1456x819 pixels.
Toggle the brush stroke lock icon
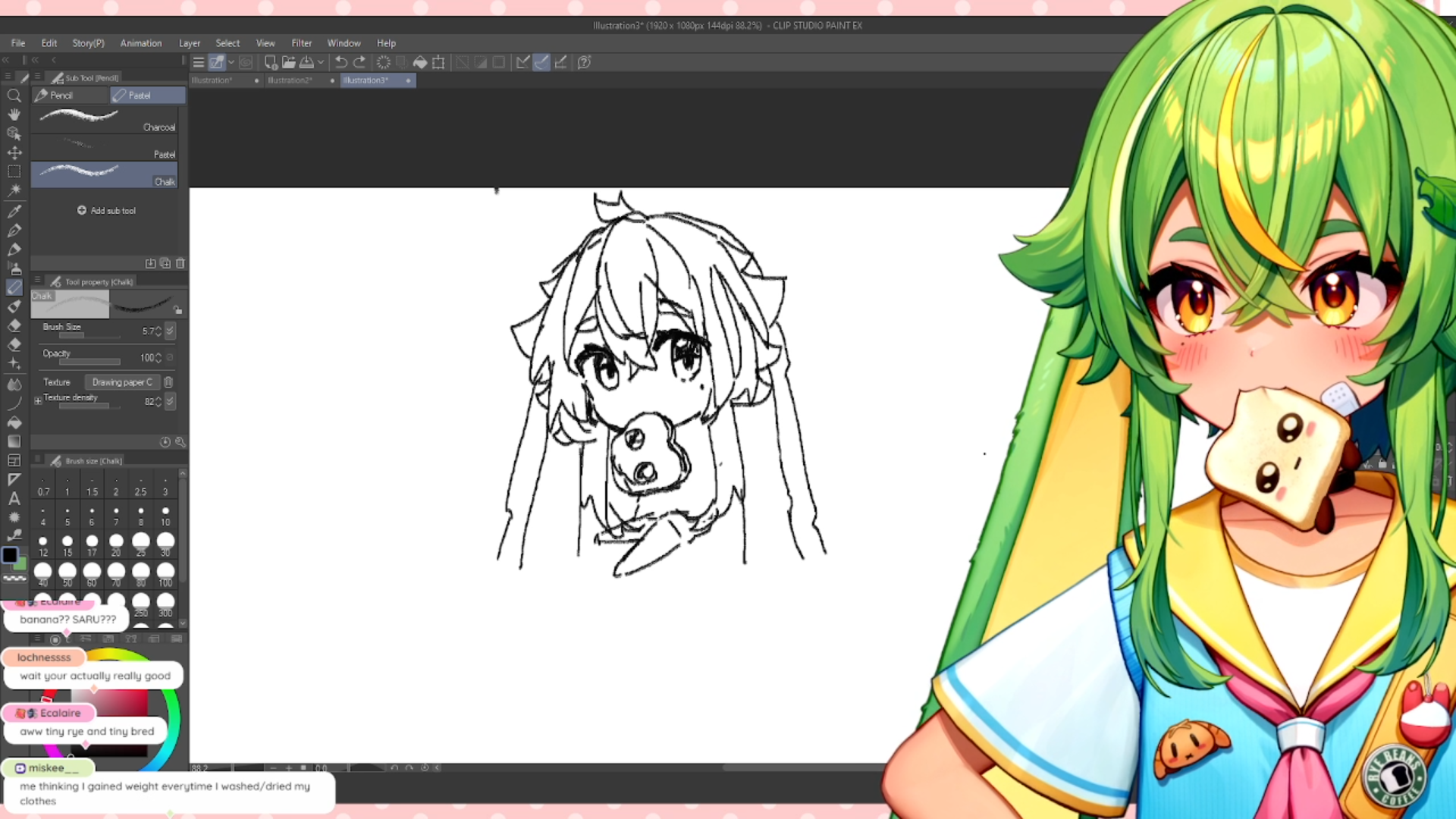pos(177,309)
